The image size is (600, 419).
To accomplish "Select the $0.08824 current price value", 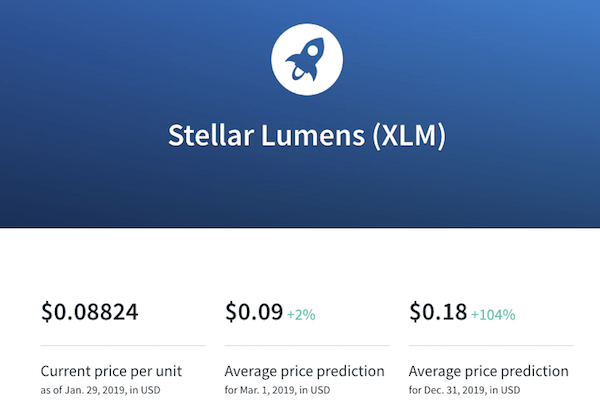I will (x=90, y=311).
